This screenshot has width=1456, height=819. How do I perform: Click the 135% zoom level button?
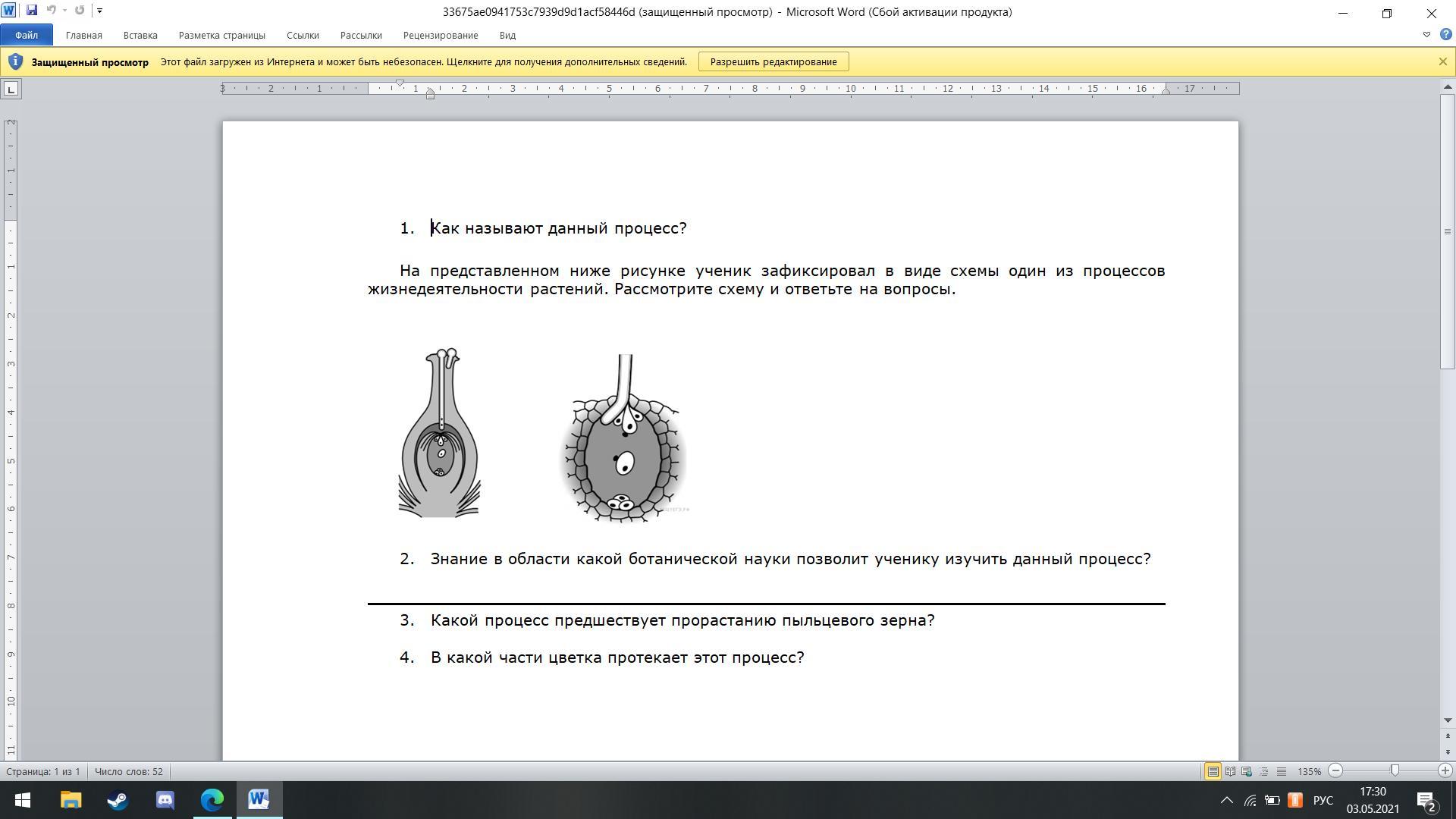(1309, 771)
